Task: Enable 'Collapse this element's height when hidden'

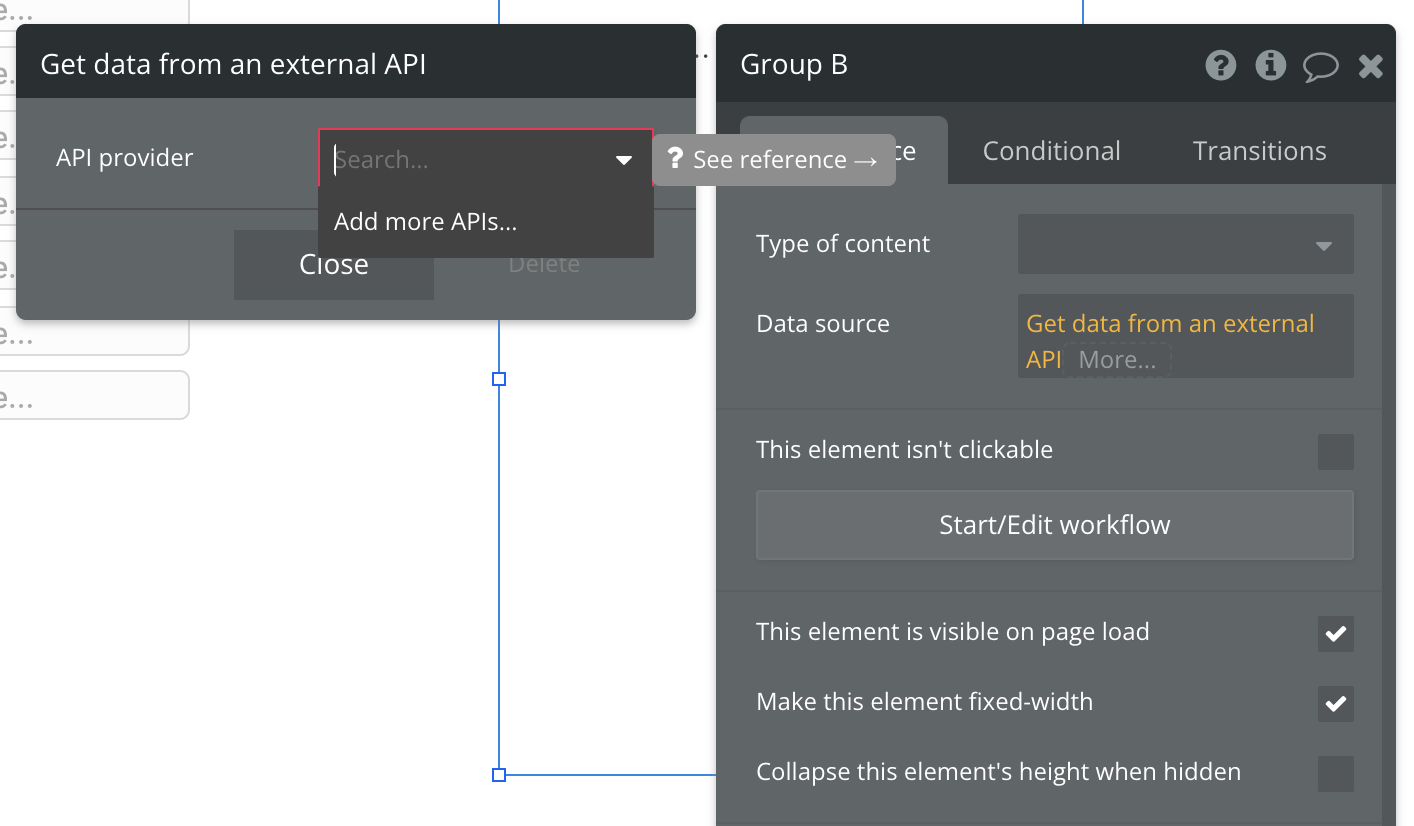Action: point(1335,773)
